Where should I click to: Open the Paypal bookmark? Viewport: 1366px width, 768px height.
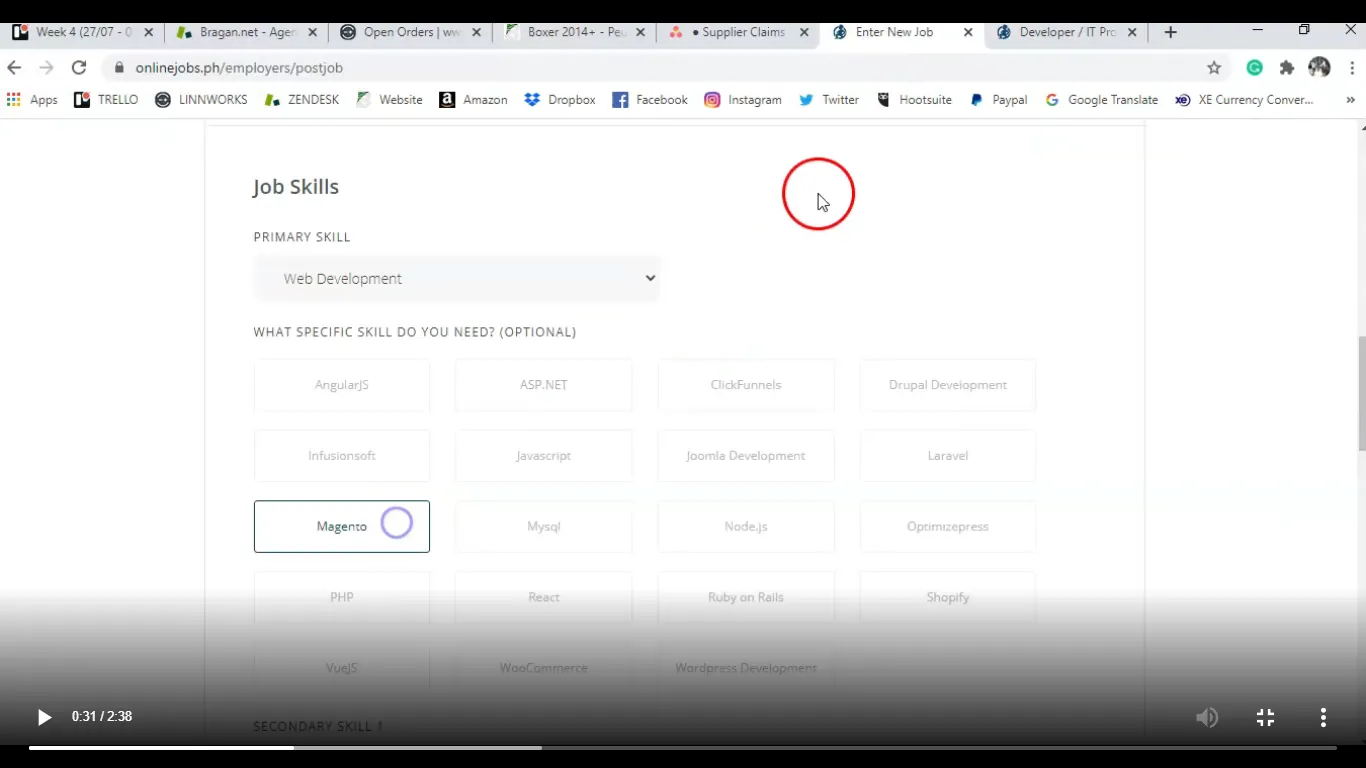tap(998, 100)
